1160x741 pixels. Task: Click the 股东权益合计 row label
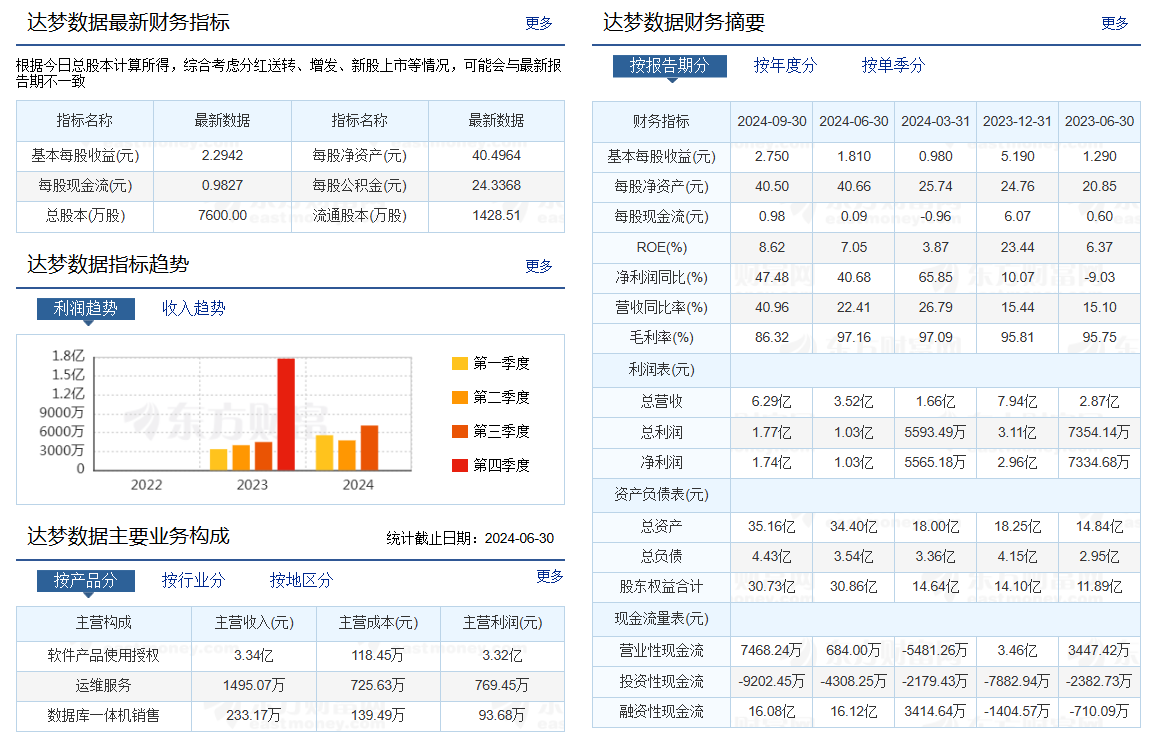(x=661, y=586)
